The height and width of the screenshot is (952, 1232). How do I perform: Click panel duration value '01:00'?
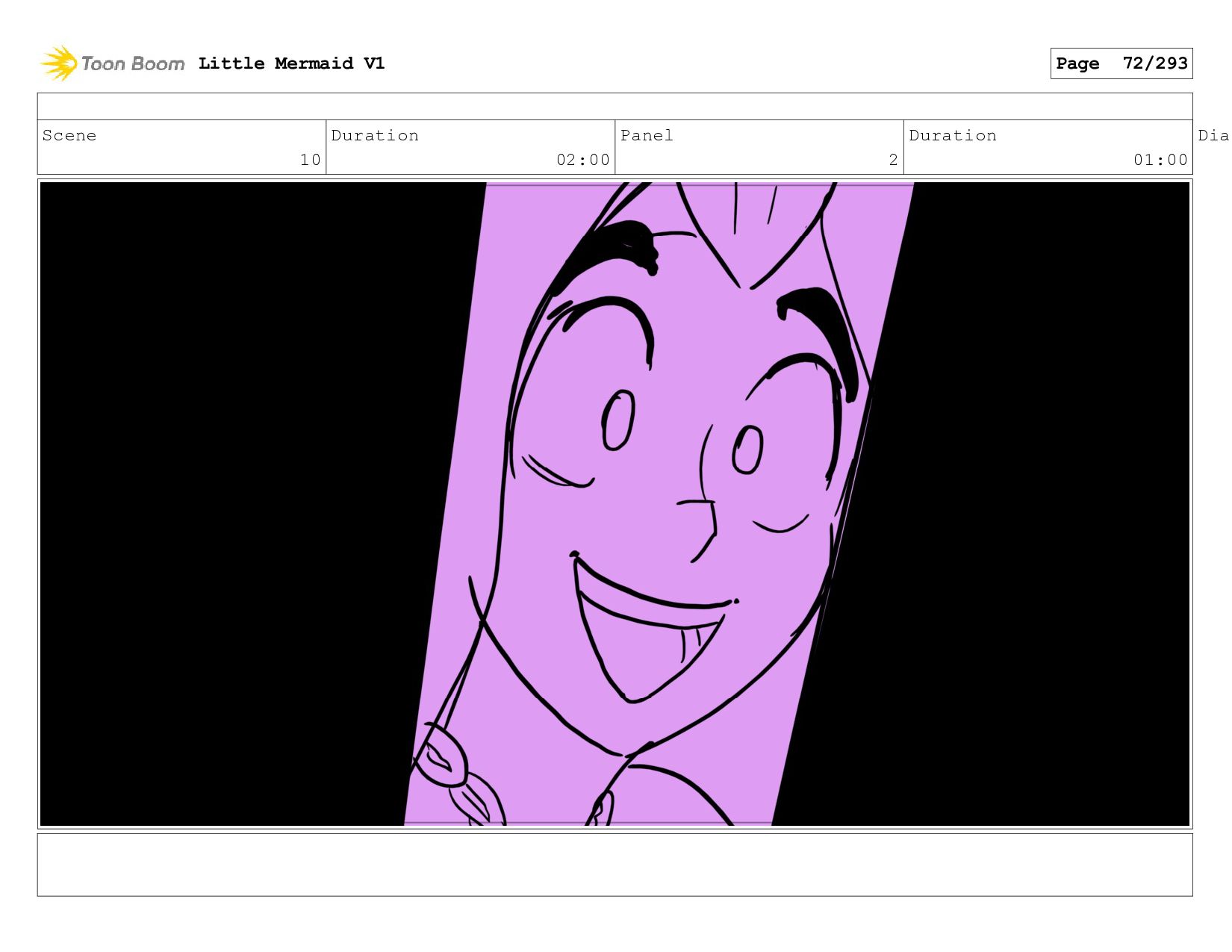click(1160, 160)
